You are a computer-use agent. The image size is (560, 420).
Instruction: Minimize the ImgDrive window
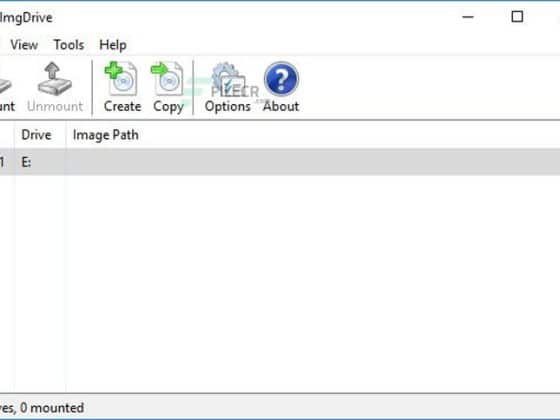[x=468, y=17]
